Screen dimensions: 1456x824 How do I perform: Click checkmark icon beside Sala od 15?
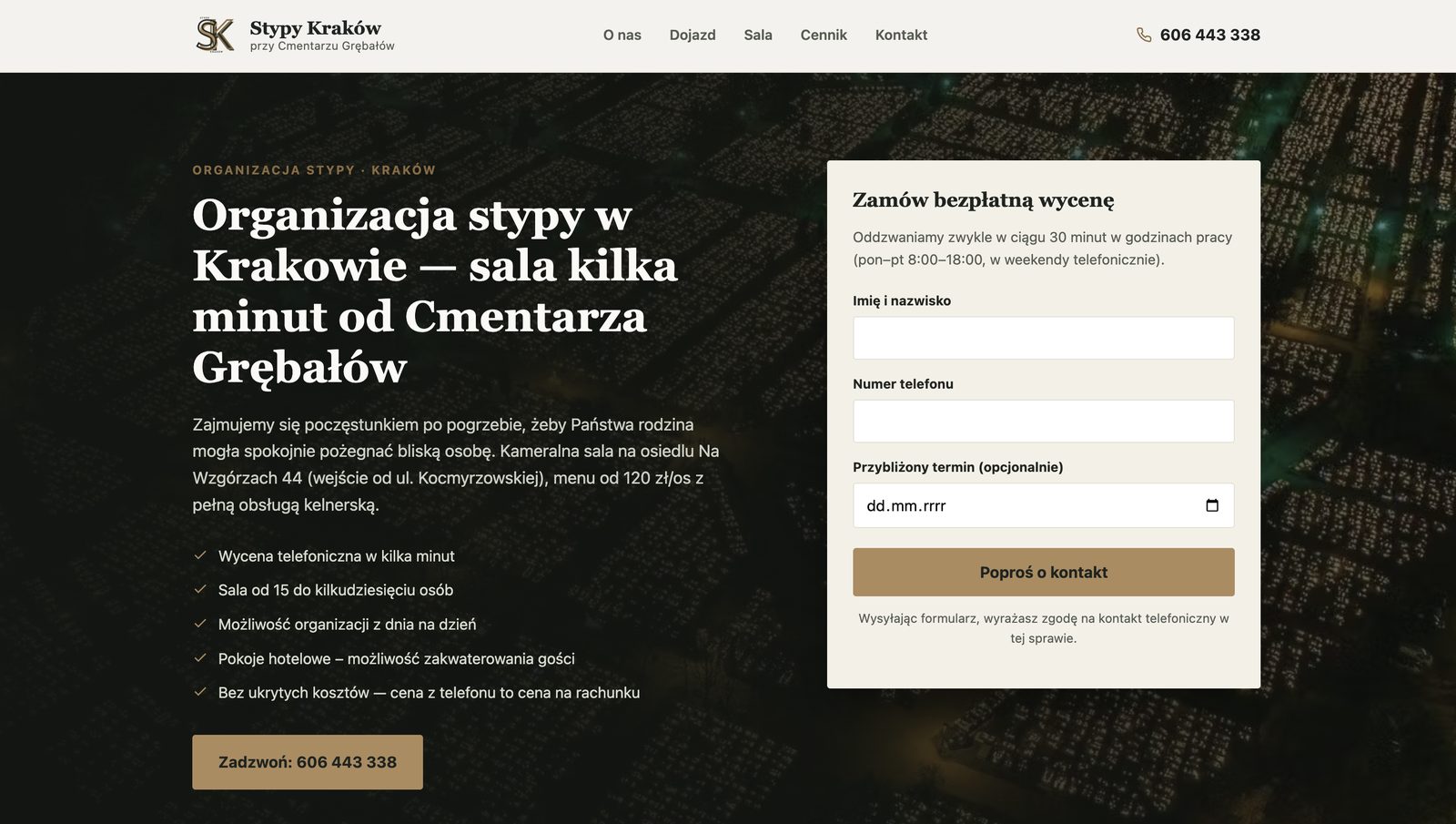click(x=200, y=589)
